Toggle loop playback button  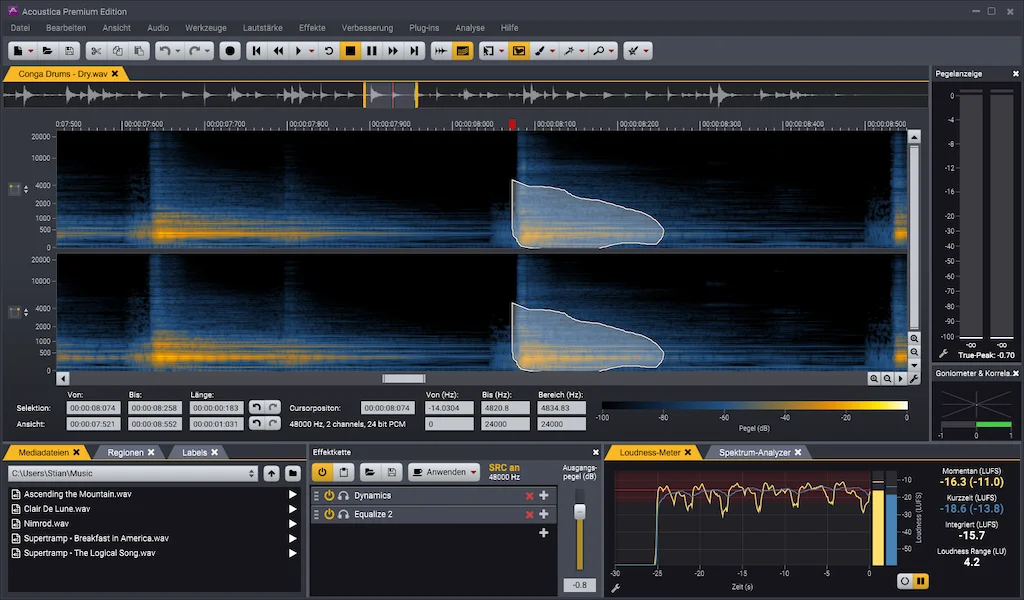click(329, 51)
